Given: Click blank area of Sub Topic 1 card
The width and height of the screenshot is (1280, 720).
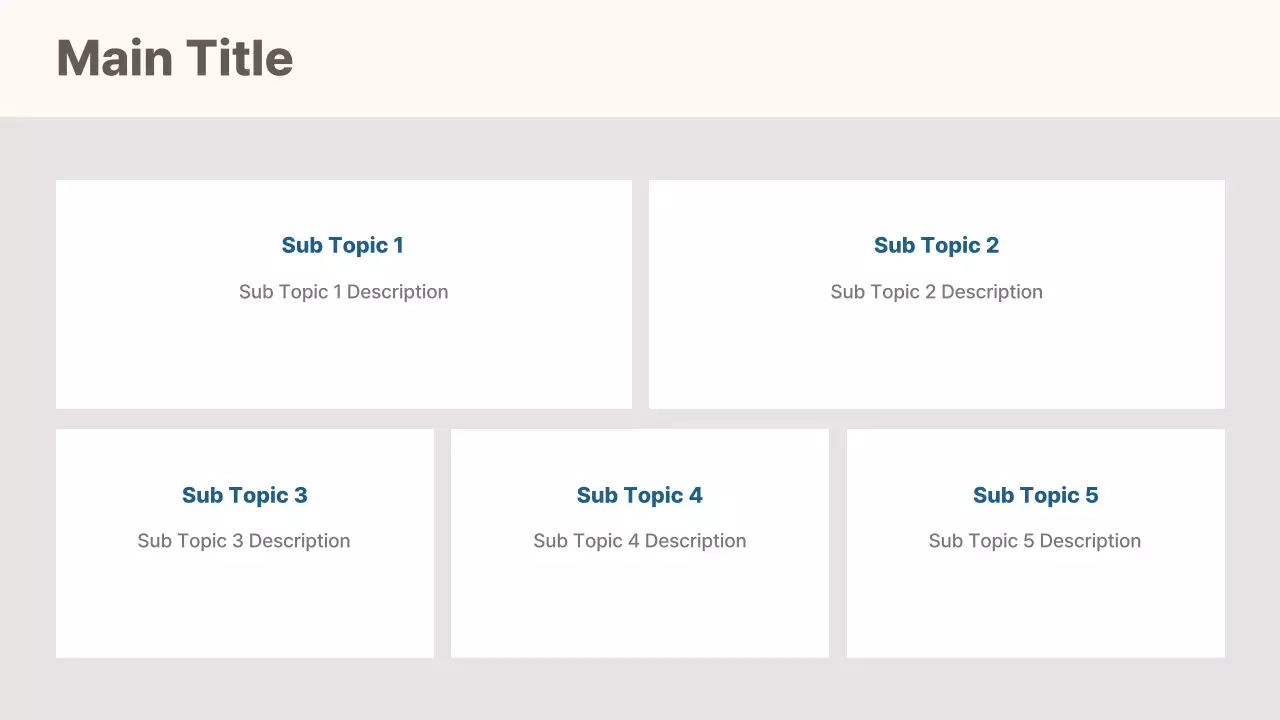Looking at the screenshot, I should tap(343, 360).
